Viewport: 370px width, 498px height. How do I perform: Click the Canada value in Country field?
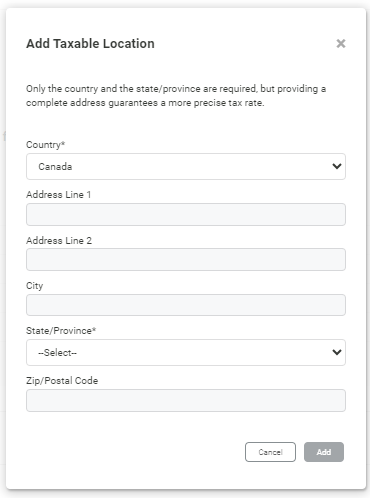coord(55,166)
